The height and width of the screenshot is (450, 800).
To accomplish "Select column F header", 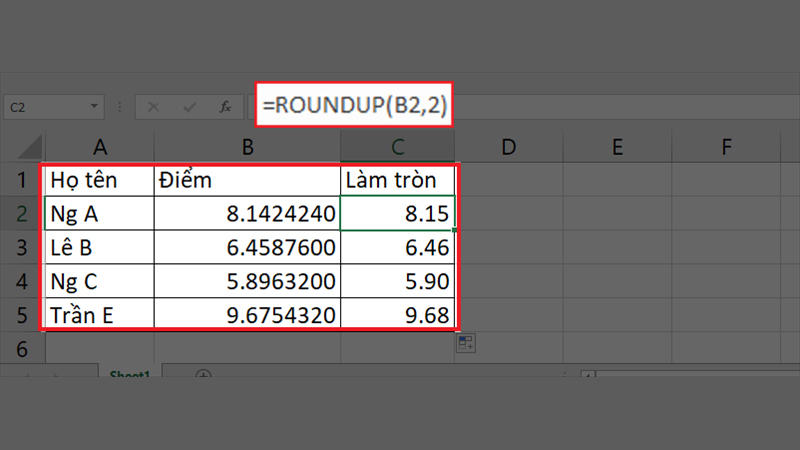I will (x=727, y=147).
